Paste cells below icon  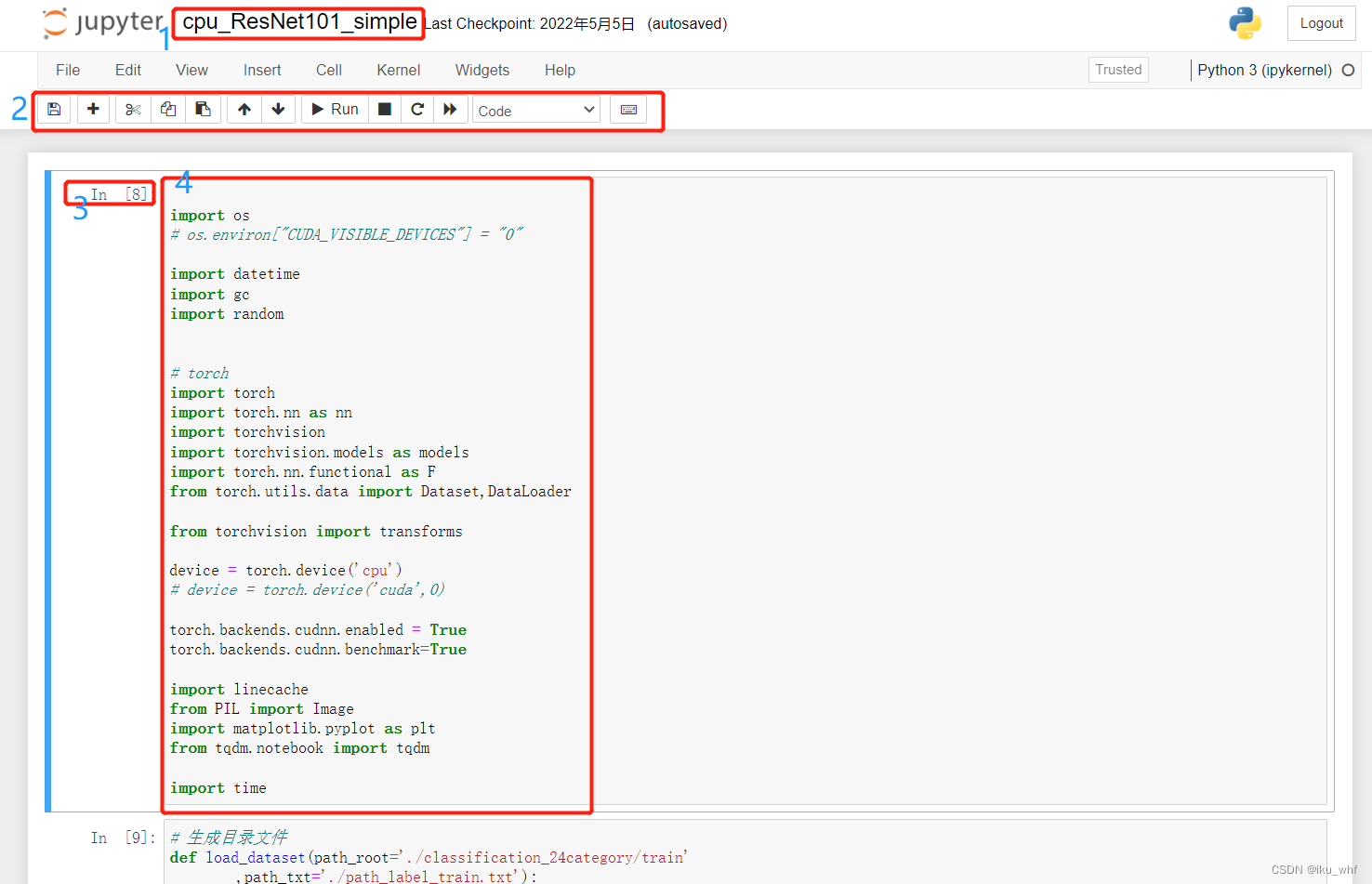coord(203,110)
